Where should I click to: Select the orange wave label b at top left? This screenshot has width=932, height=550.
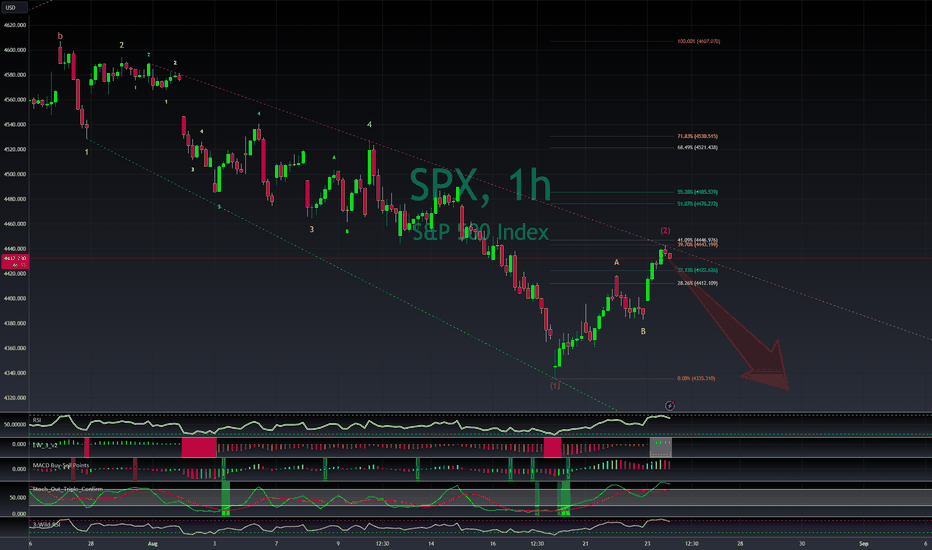point(60,36)
